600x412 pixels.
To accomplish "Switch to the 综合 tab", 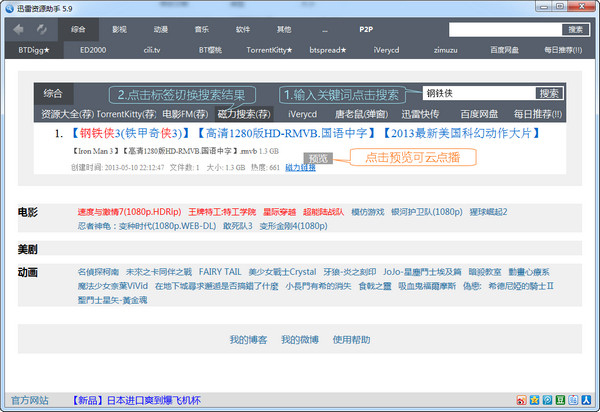I will pos(78,29).
